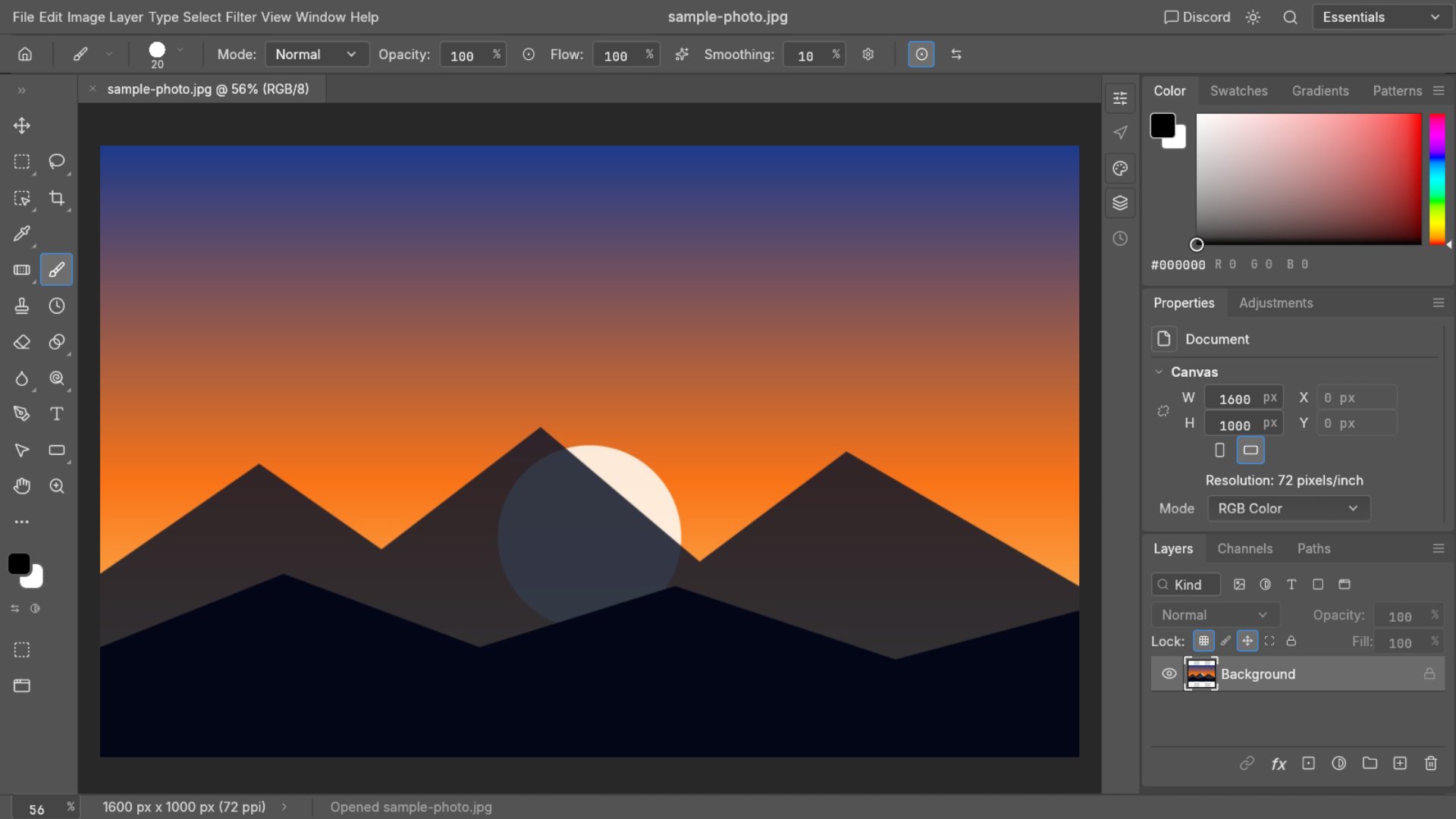Select the Lasso tool
The height and width of the screenshot is (819, 1456).
(57, 162)
